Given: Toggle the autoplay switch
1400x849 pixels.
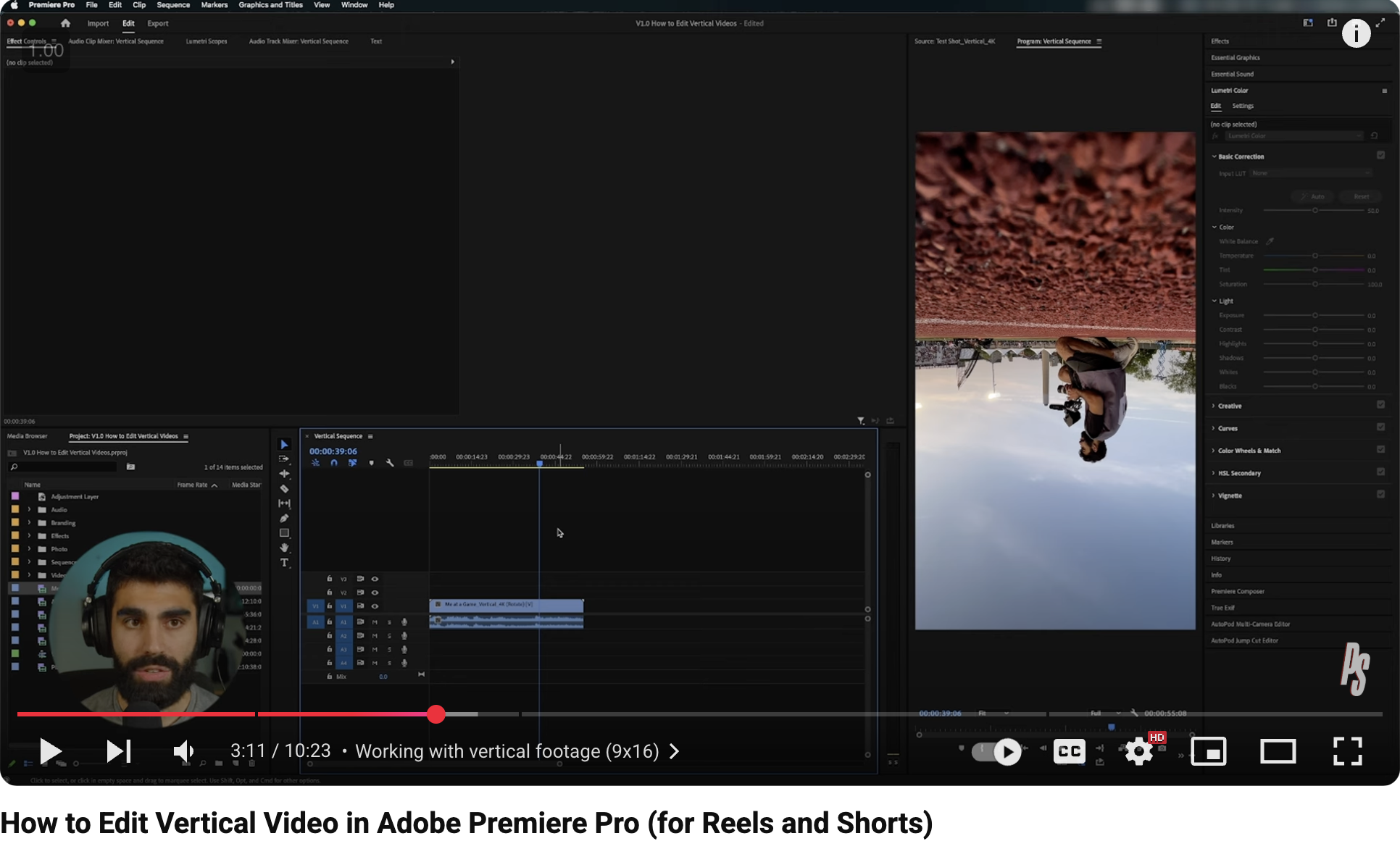Looking at the screenshot, I should (997, 751).
